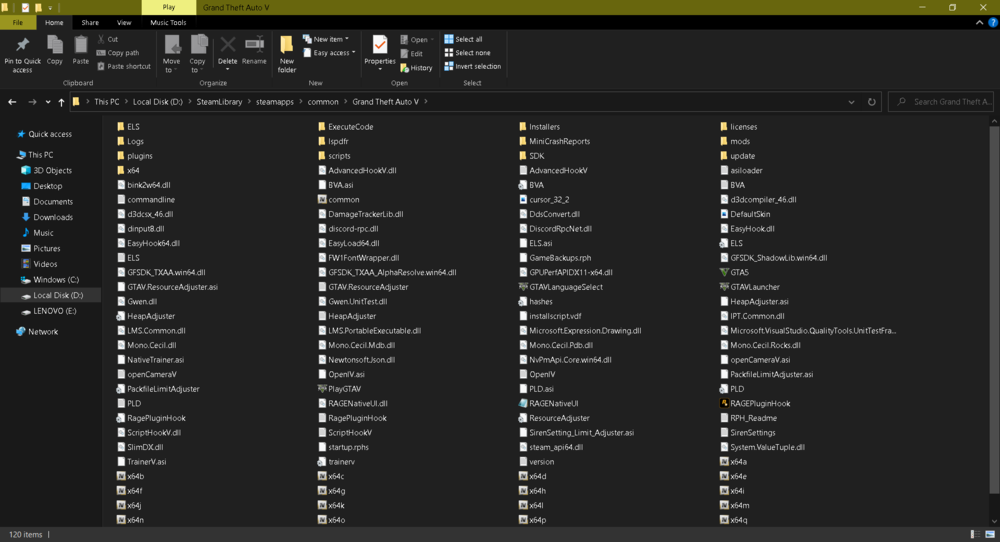Select the RAGEPluginHook executable file
The image size is (1000, 542).
click(755, 404)
